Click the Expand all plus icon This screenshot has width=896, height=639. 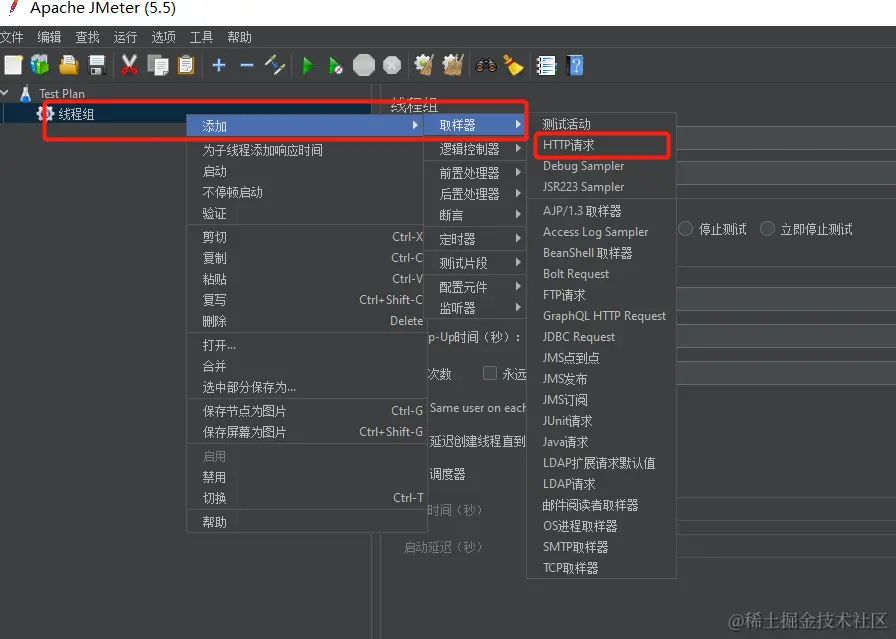[x=219, y=65]
